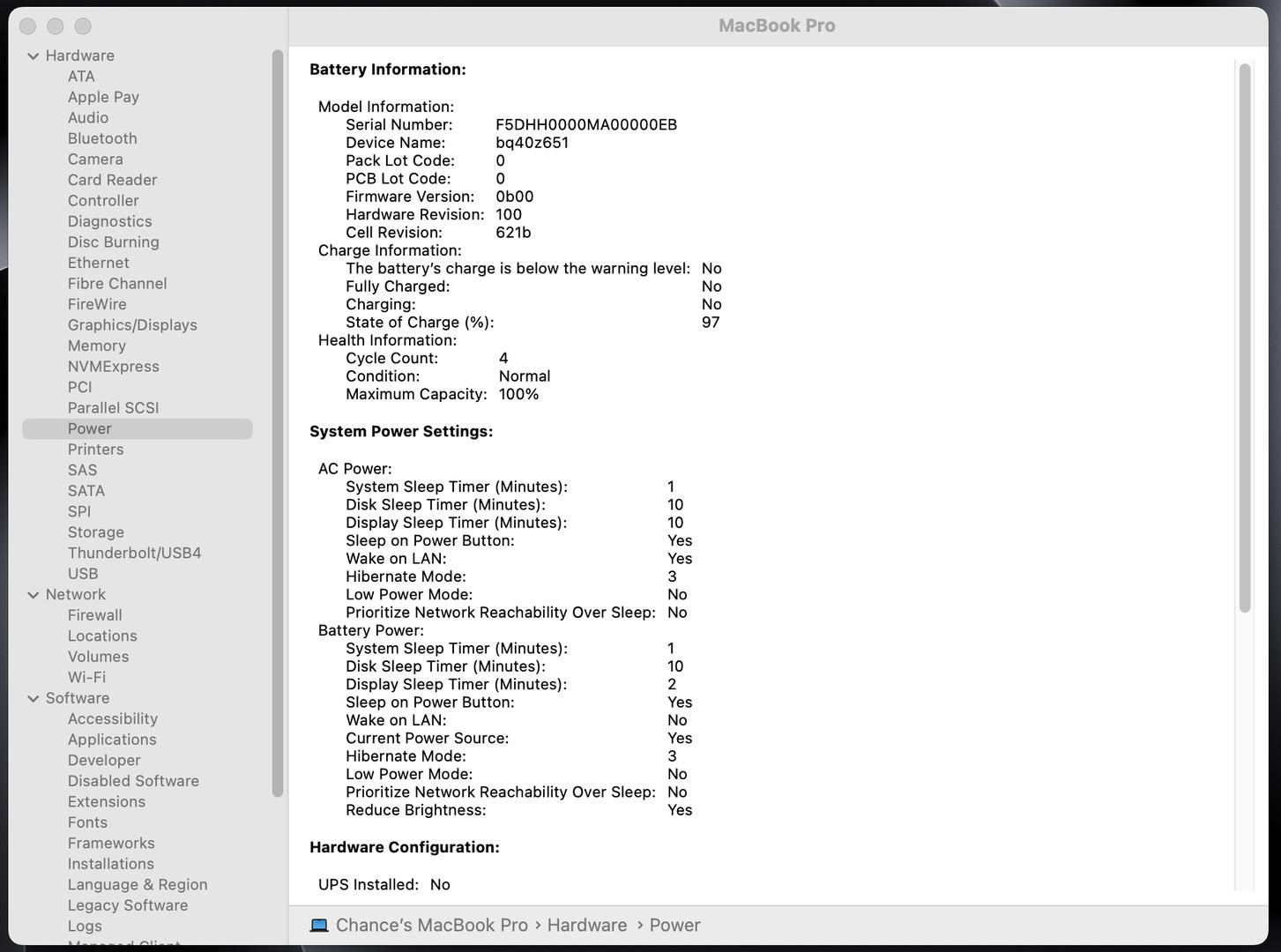Select ATA in the sidebar
The width and height of the screenshot is (1281, 952).
81,77
